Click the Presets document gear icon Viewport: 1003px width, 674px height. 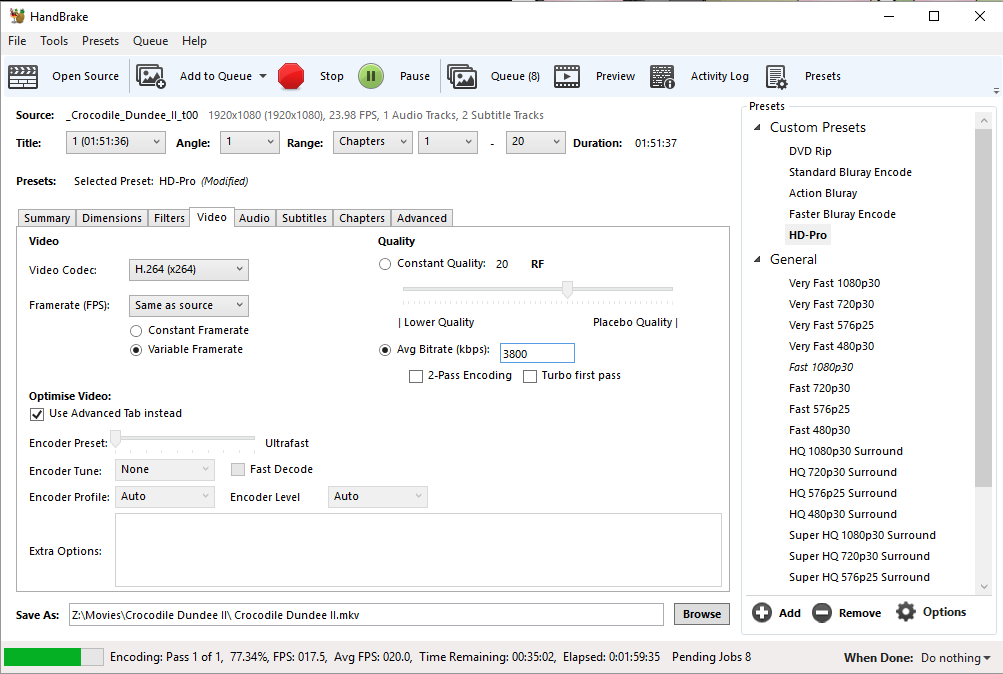[777, 77]
